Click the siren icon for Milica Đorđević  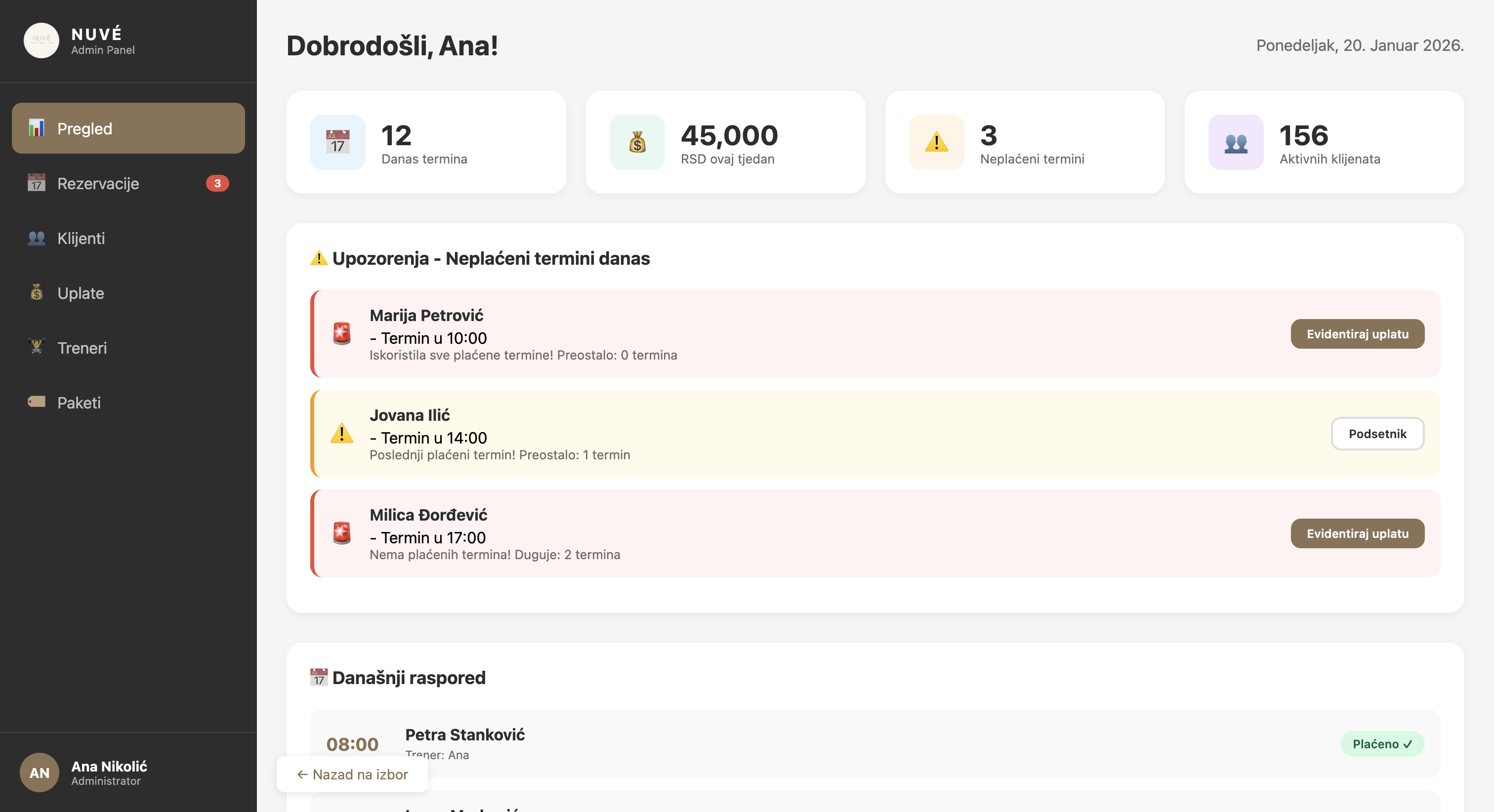(x=341, y=533)
